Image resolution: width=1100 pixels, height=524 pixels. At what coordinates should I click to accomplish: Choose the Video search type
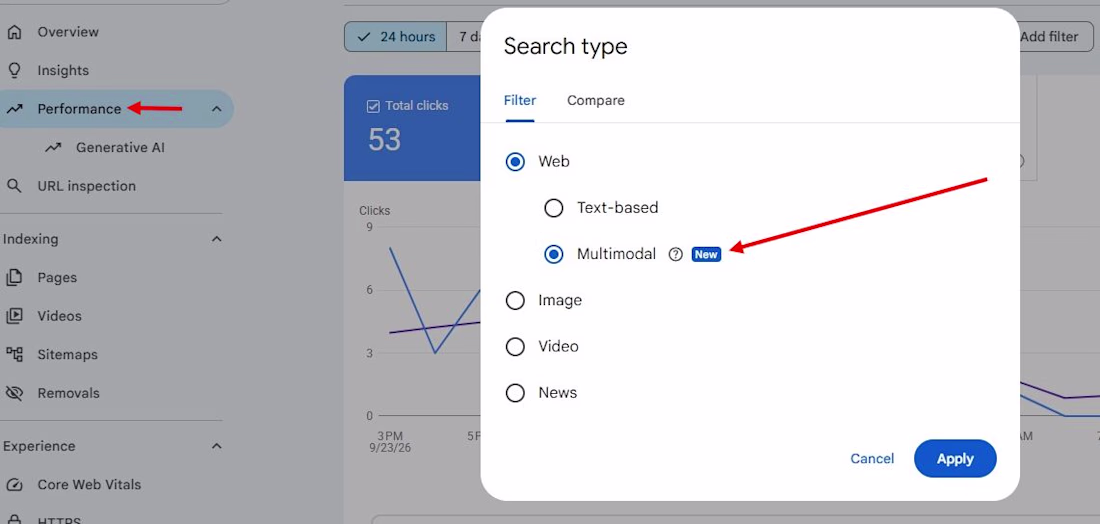tap(515, 347)
